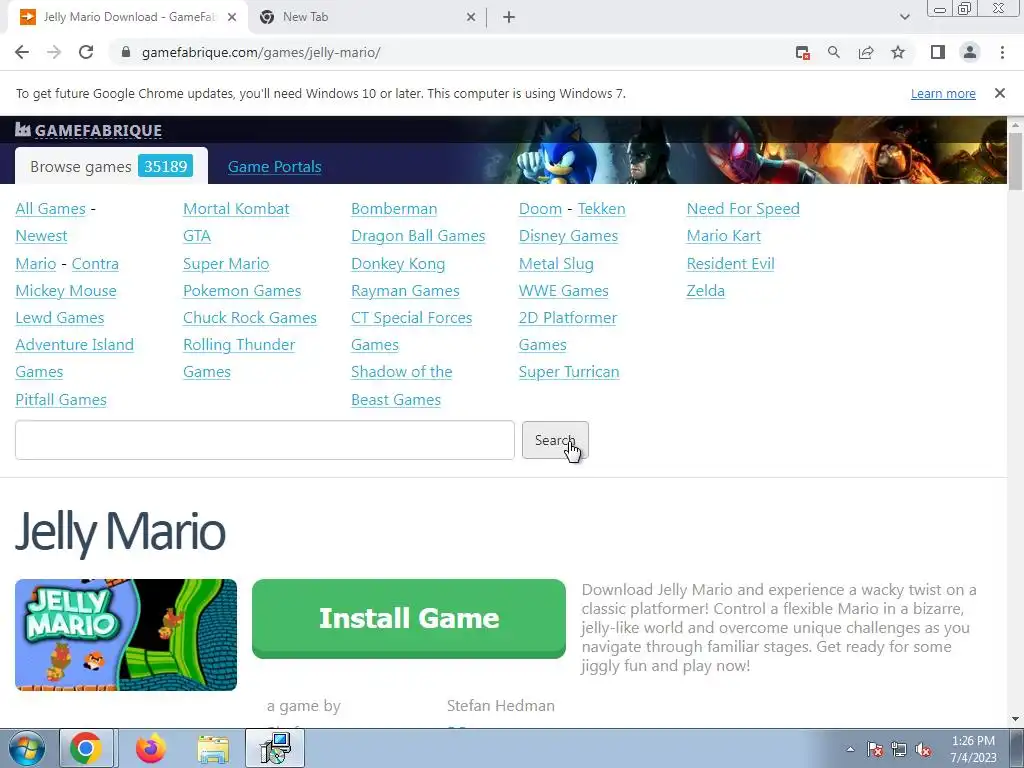Open Windows Explorer from the taskbar
The height and width of the screenshot is (768, 1024).
pos(213,750)
